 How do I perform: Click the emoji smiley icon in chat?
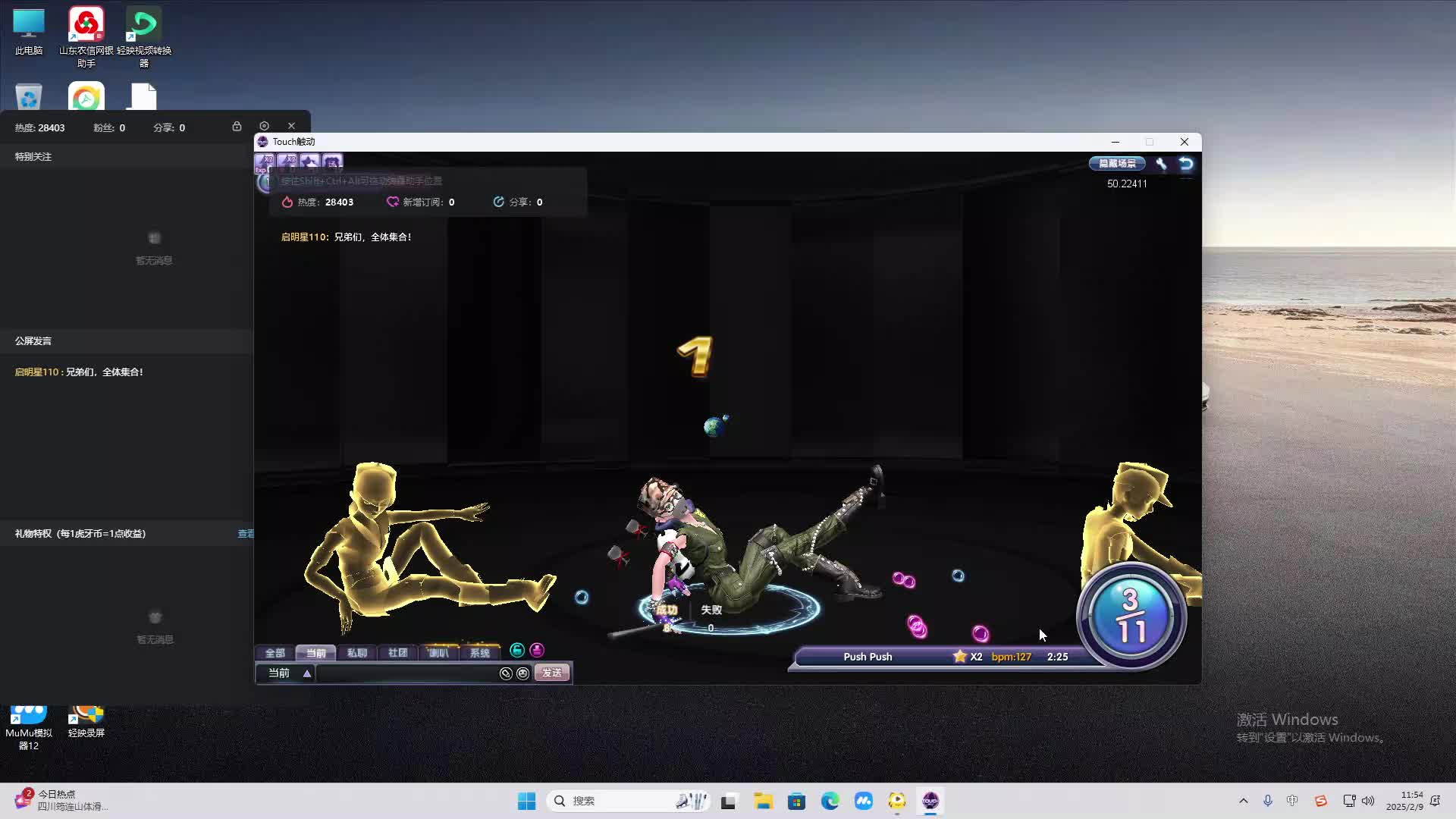coord(522,673)
